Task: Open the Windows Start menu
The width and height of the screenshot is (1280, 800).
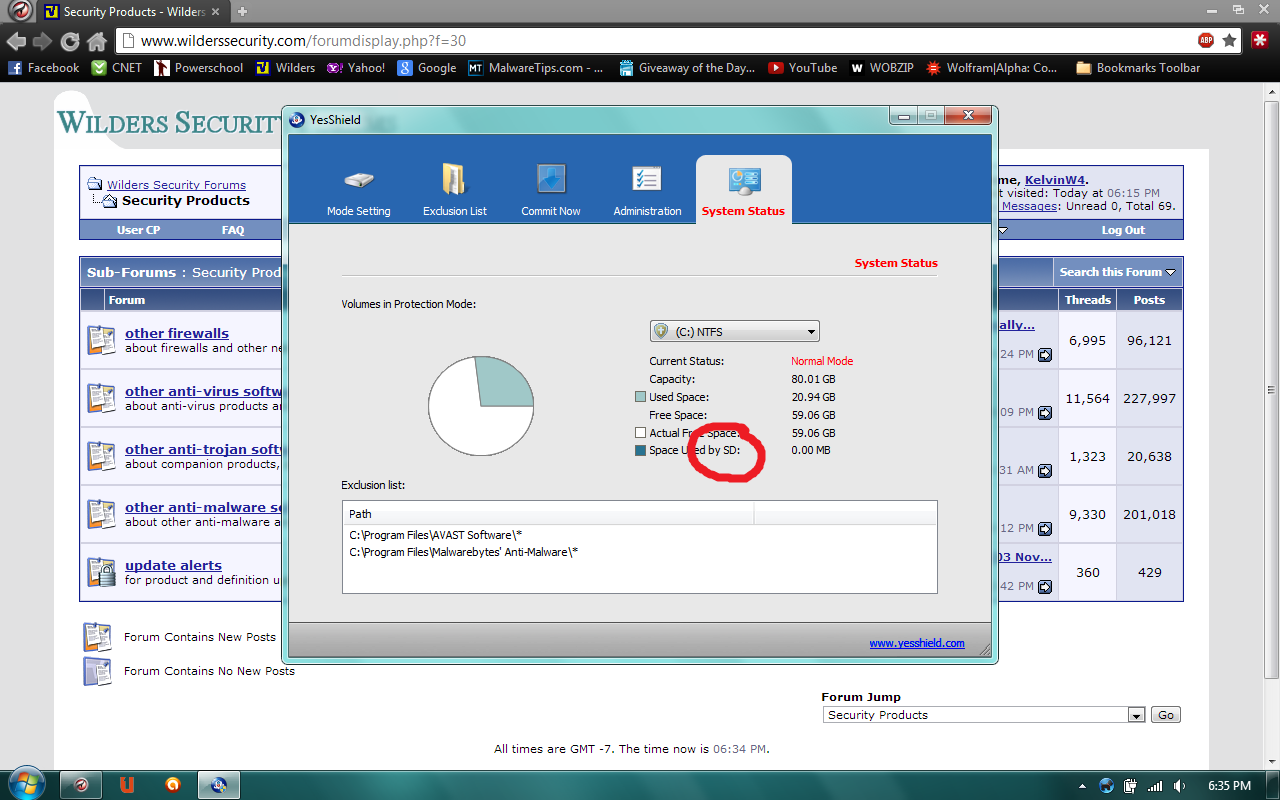Action: click(25, 785)
